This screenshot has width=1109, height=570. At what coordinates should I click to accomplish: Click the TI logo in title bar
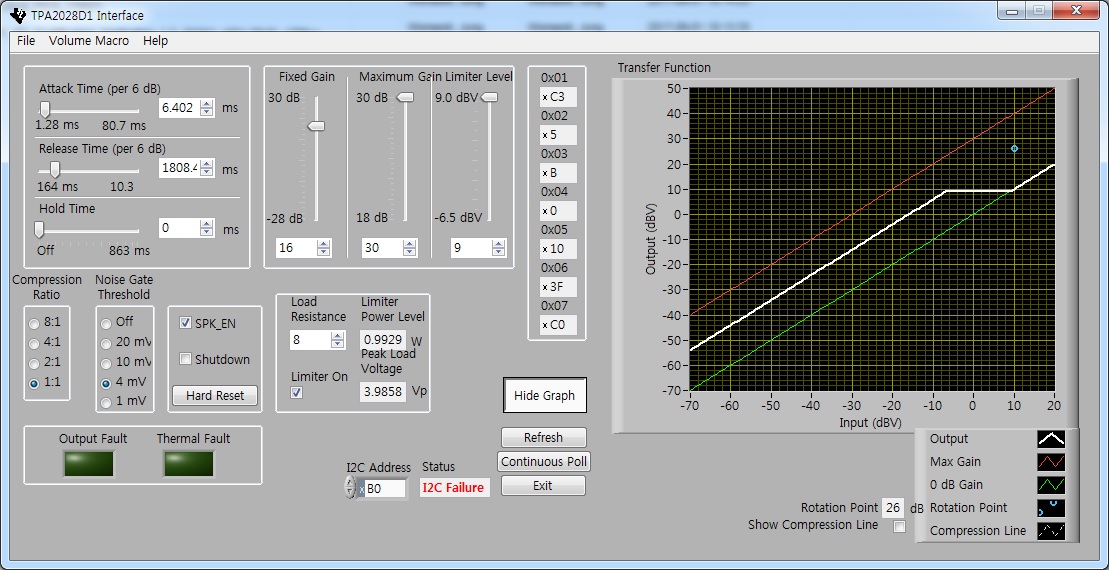click(20, 16)
